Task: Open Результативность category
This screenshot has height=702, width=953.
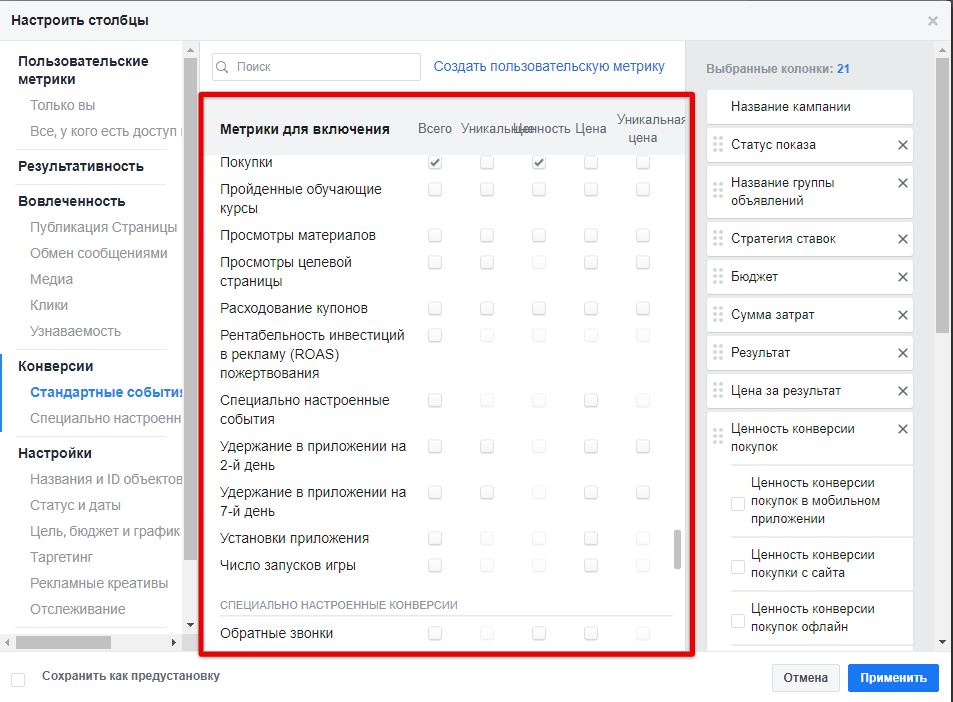Action: [x=81, y=166]
